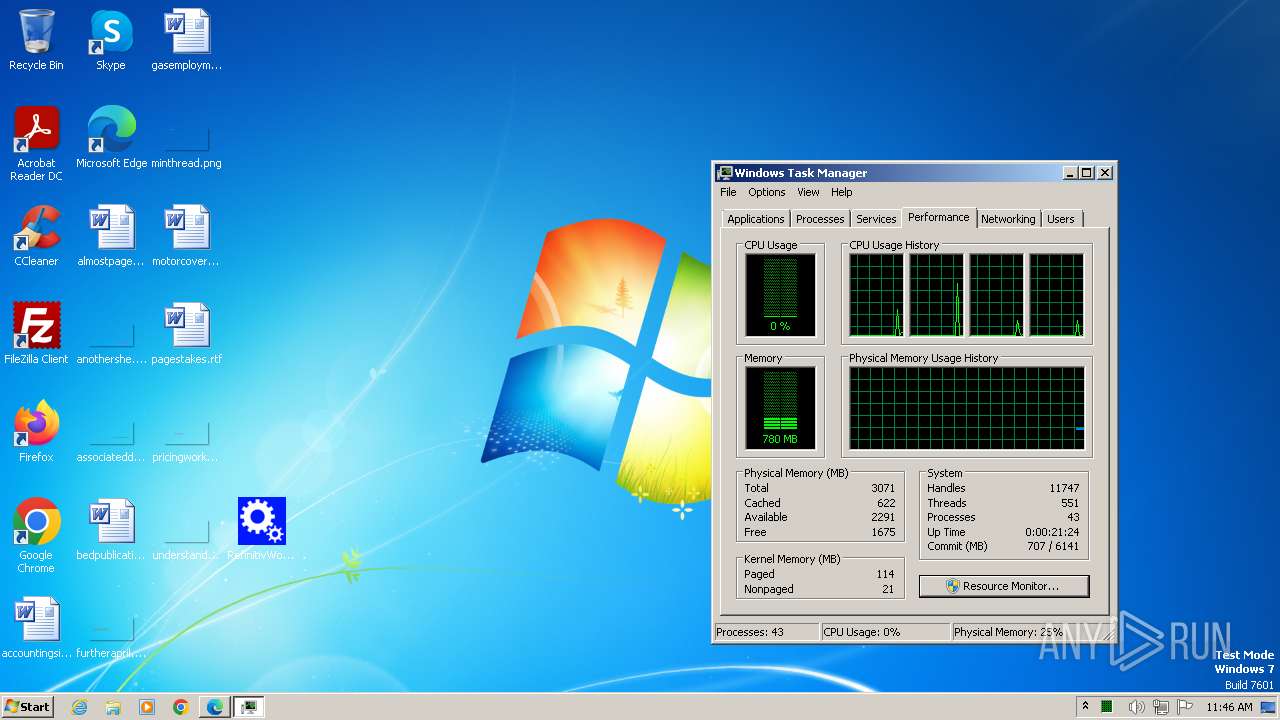Screen dimensions: 1280x720
Task: Select the pagestakes.rtf document
Action: click(x=186, y=334)
